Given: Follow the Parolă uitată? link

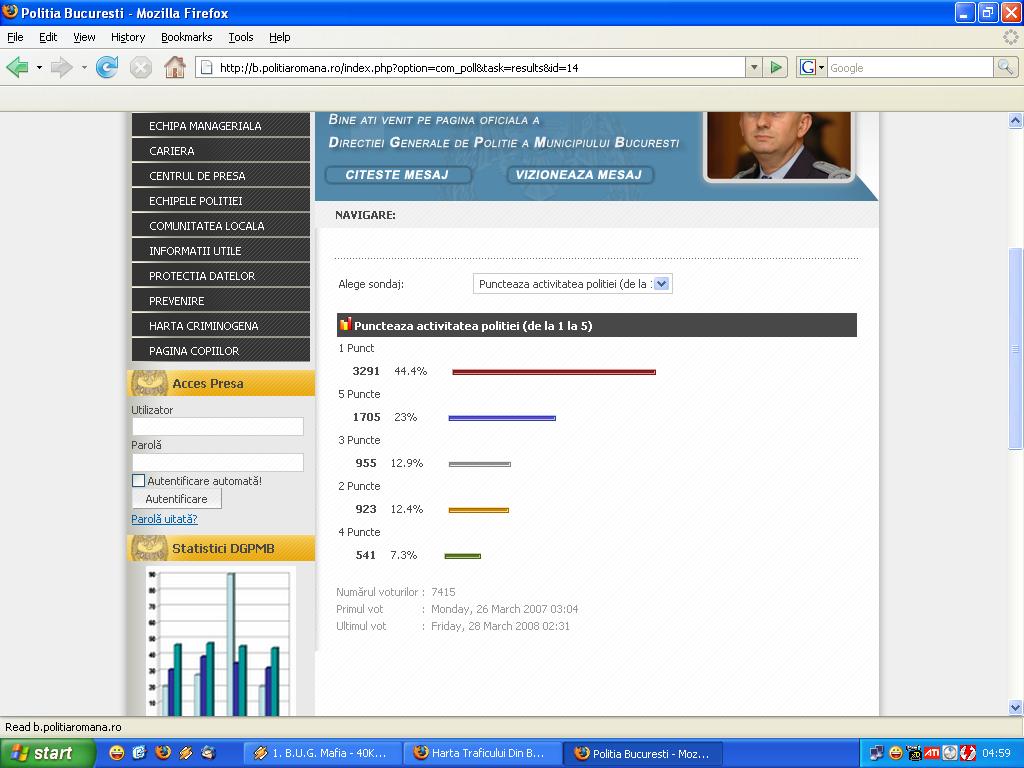Looking at the screenshot, I should click(164, 519).
